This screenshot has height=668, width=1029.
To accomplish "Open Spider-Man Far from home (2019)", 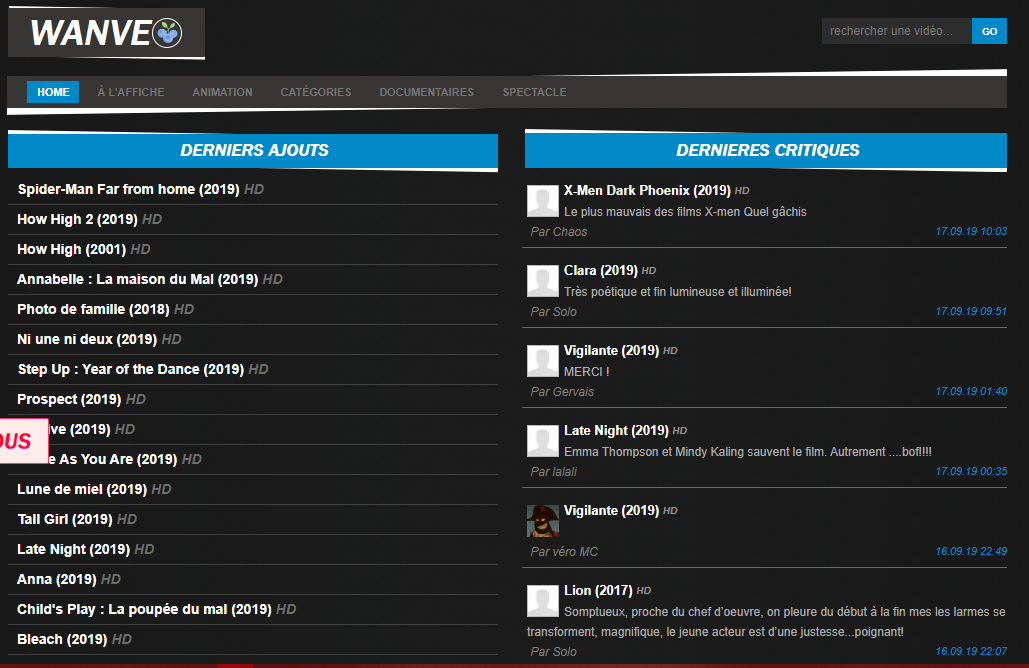I will tap(129, 189).
